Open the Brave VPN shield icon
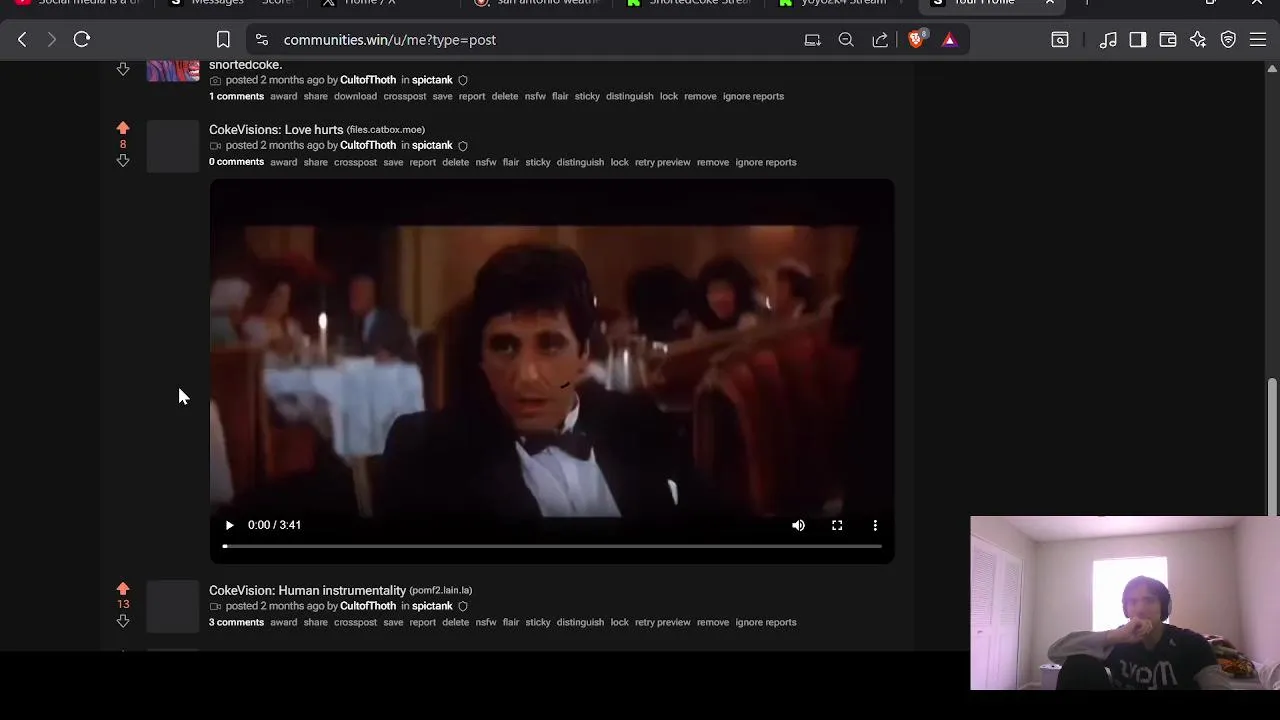Viewport: 1280px width, 720px height. coord(1228,40)
